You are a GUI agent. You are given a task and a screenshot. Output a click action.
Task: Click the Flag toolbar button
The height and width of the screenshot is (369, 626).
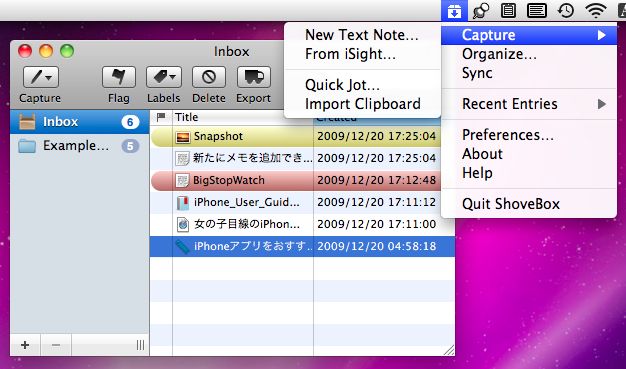[x=119, y=77]
